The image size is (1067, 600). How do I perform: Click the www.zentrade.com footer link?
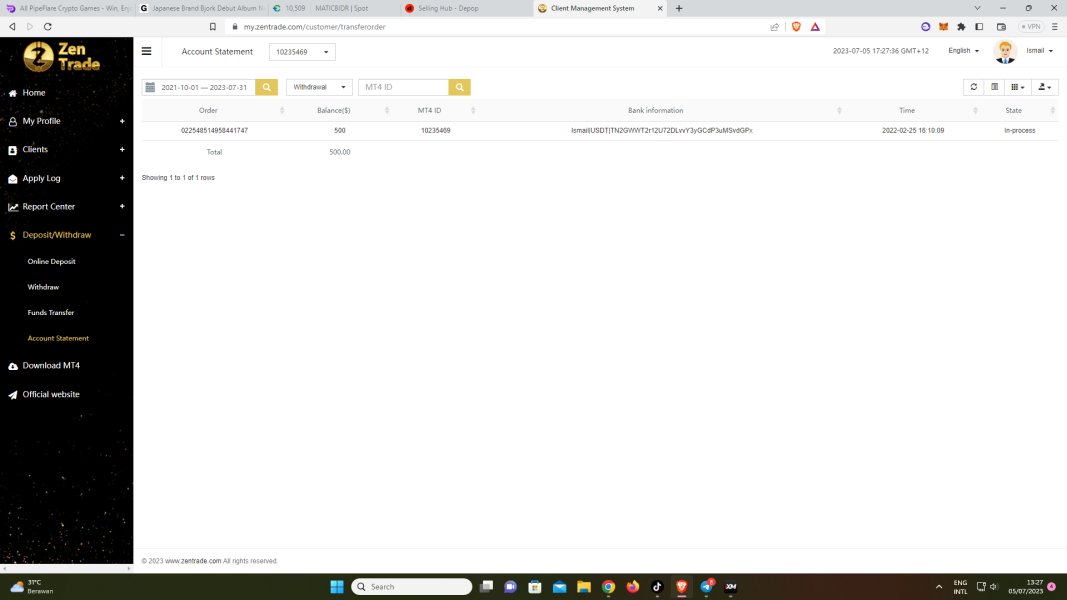pos(193,561)
